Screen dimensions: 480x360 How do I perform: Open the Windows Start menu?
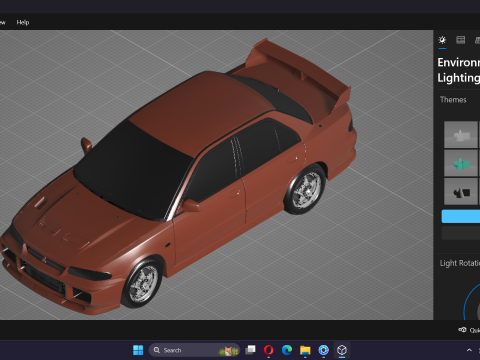pos(138,350)
